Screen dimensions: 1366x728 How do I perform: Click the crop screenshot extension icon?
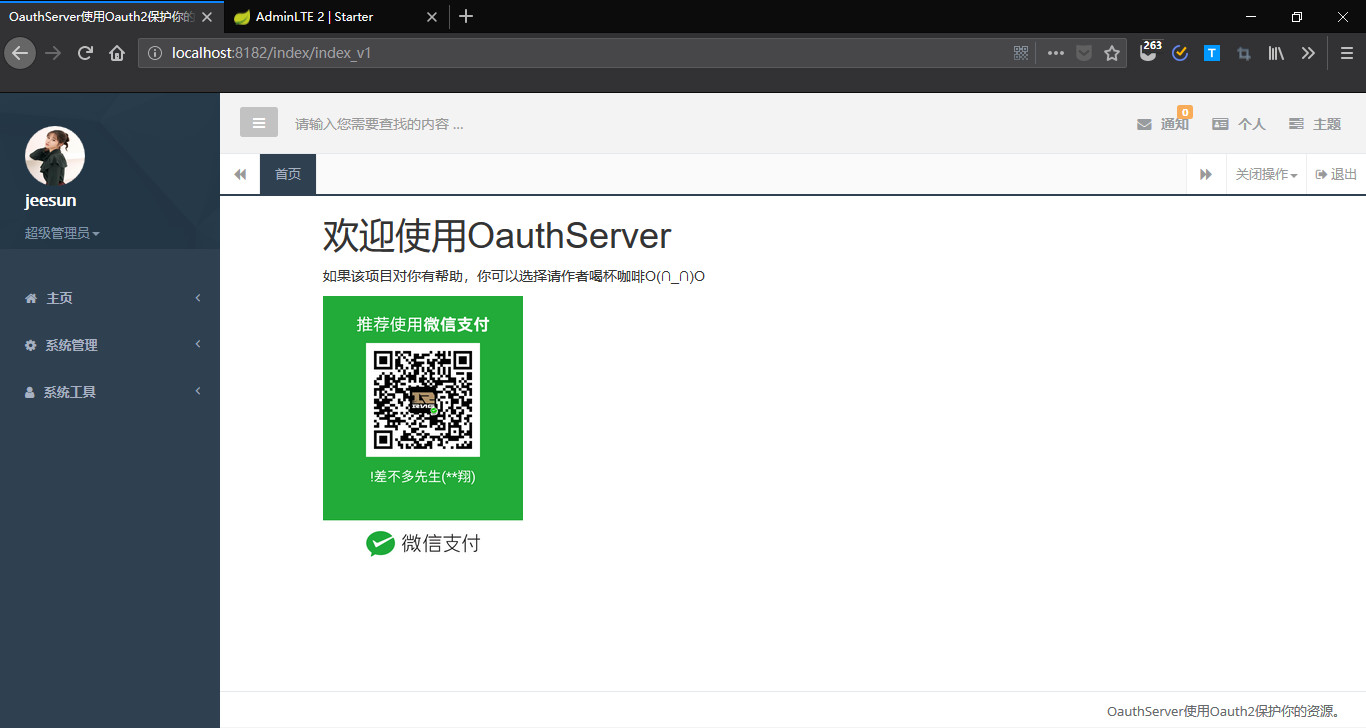[1244, 53]
